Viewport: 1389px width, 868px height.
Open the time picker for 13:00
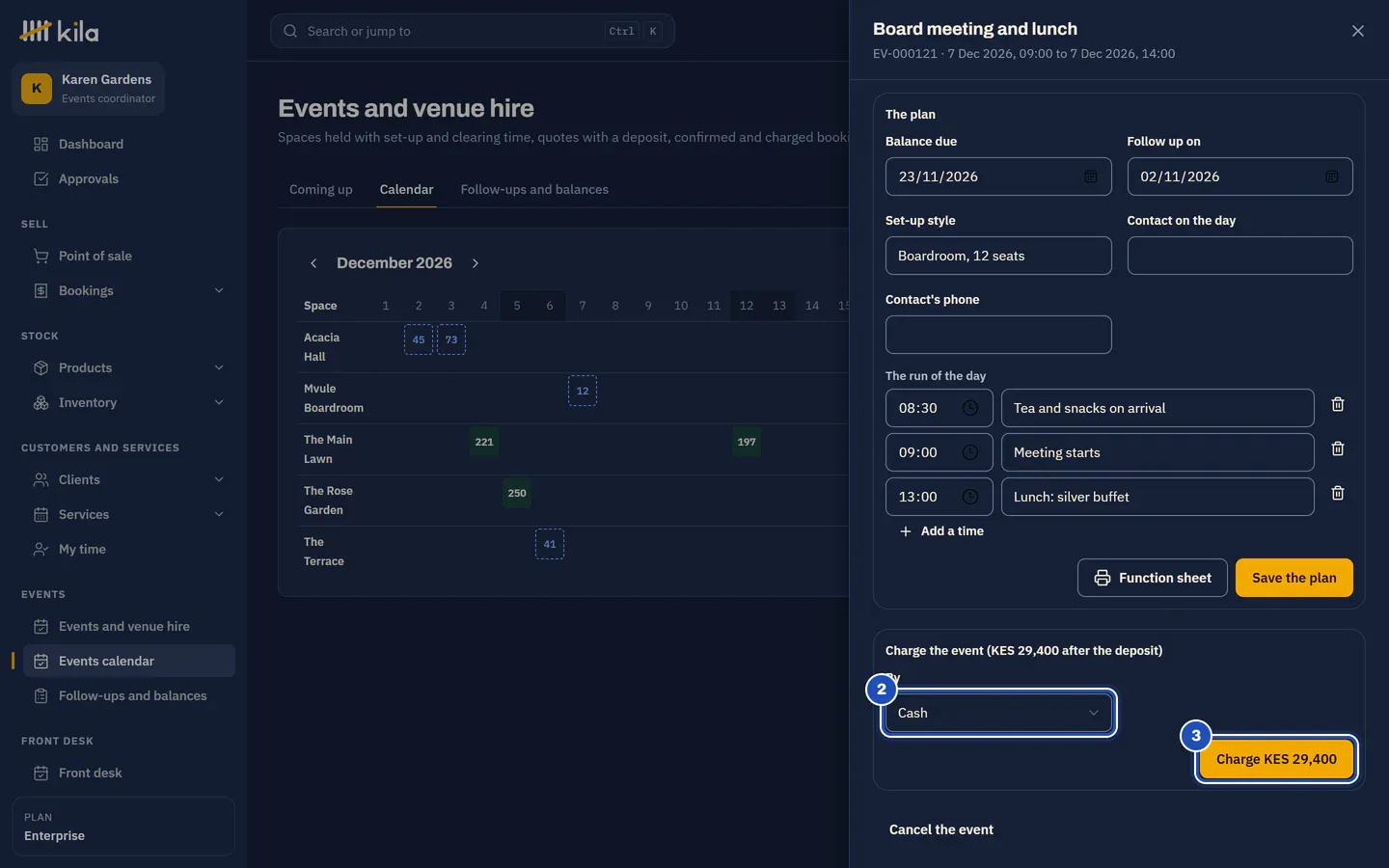point(970,497)
